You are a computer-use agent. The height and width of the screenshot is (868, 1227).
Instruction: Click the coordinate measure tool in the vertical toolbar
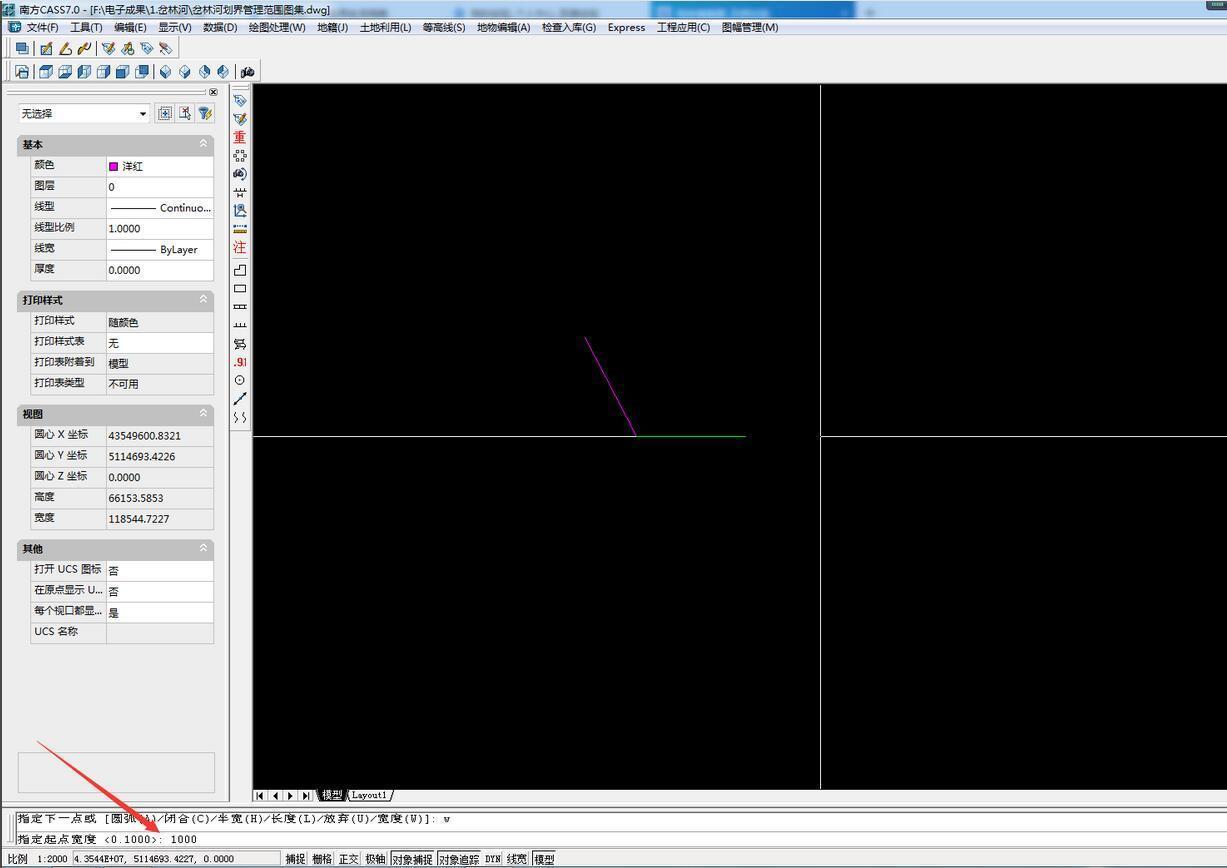(x=240, y=211)
